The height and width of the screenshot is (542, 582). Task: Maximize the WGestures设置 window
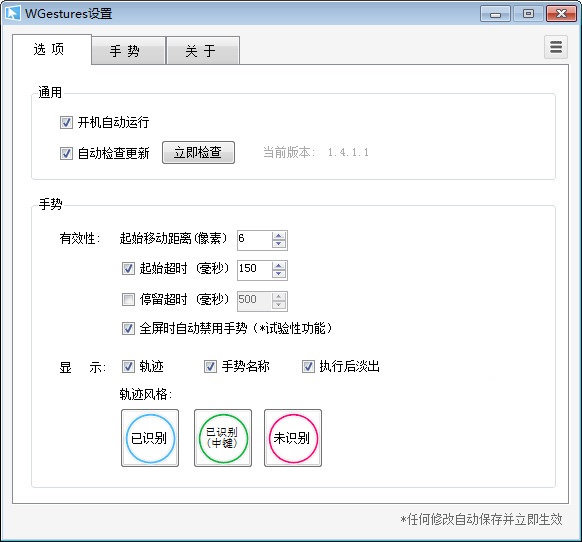(x=528, y=14)
